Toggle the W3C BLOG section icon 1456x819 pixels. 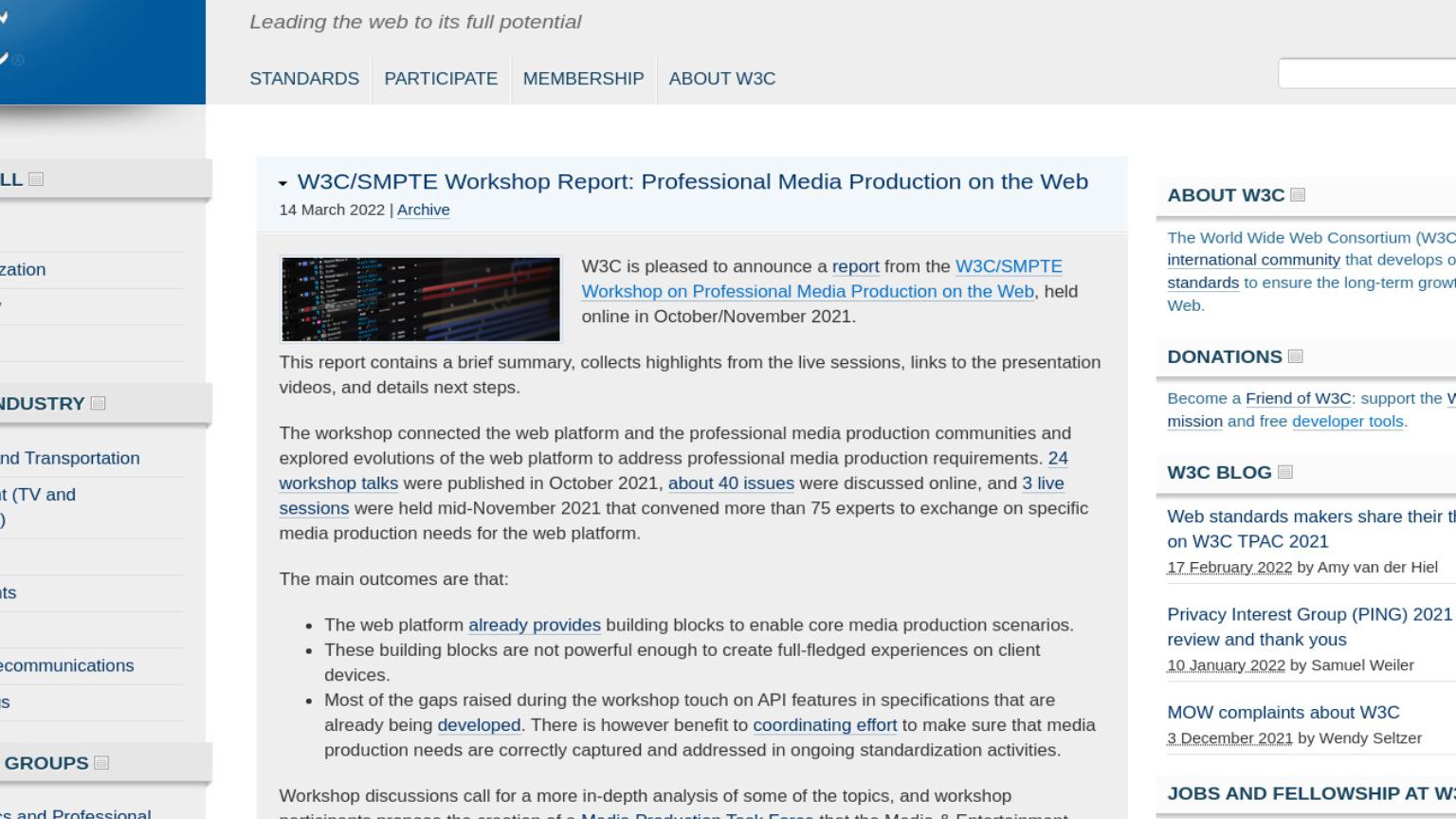coord(1285,472)
